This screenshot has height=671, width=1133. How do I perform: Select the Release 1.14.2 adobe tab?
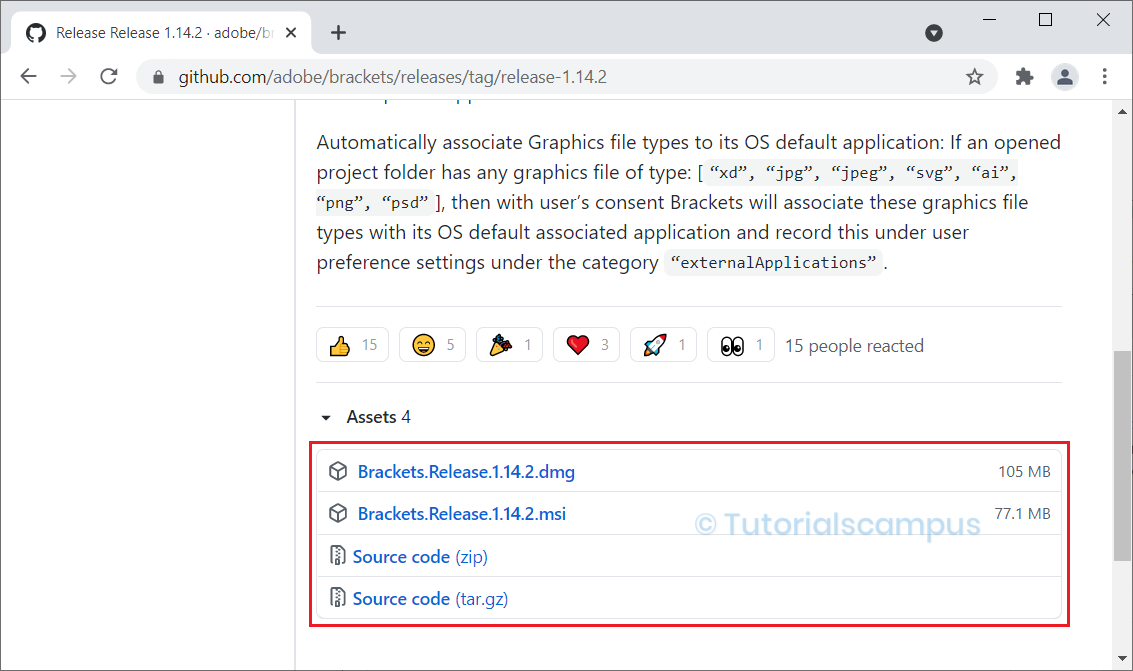point(162,33)
